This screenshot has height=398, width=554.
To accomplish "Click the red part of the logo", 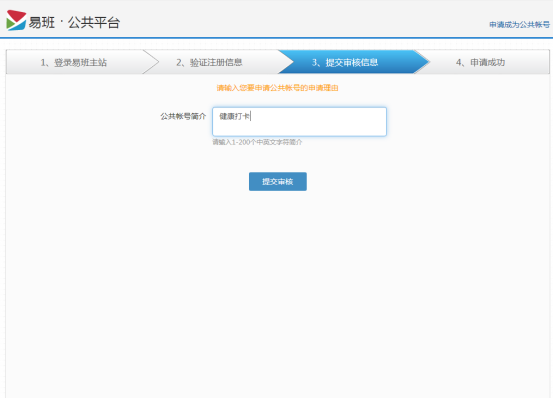I will (x=16, y=15).
